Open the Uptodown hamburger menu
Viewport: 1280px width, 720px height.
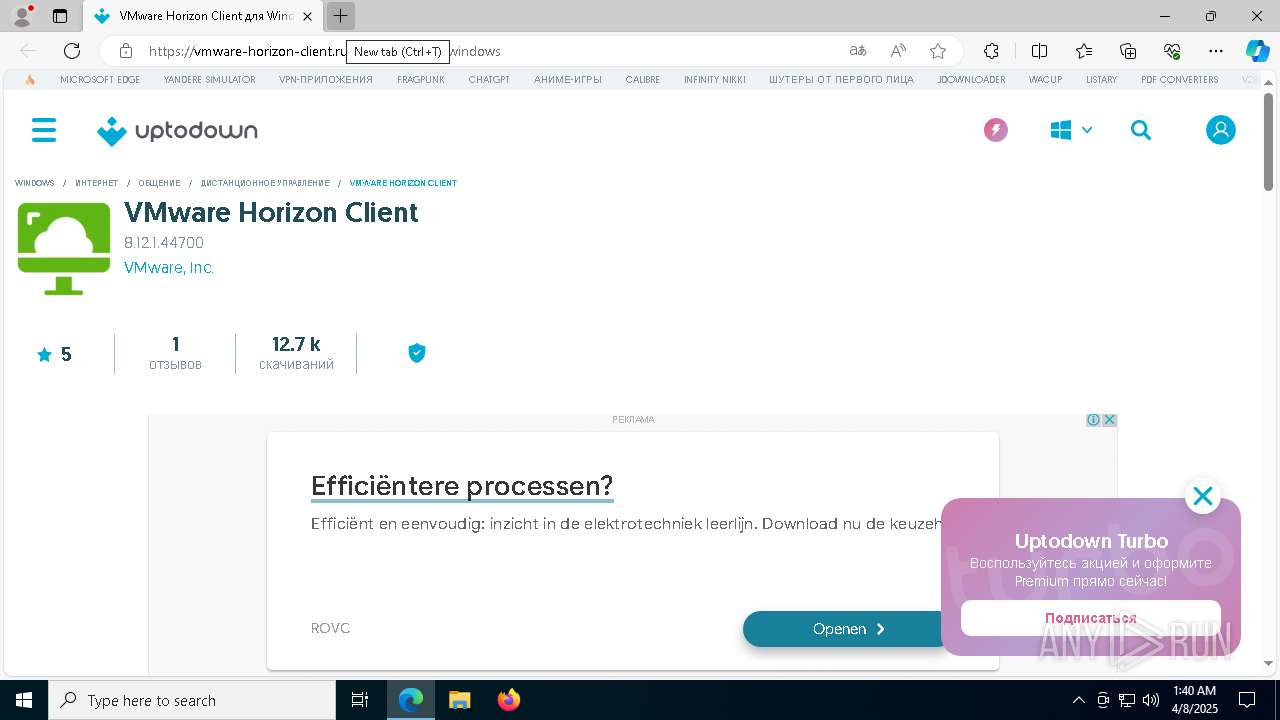tap(44, 130)
